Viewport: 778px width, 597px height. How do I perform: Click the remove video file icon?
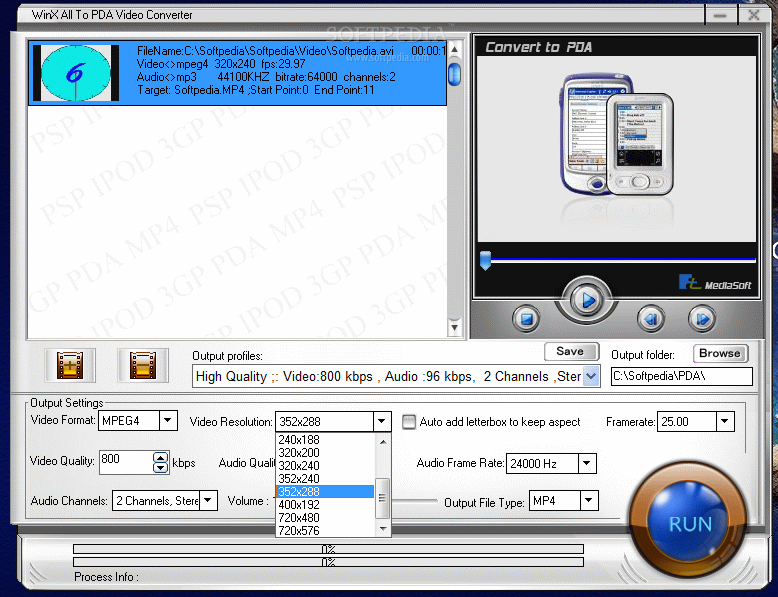point(143,365)
